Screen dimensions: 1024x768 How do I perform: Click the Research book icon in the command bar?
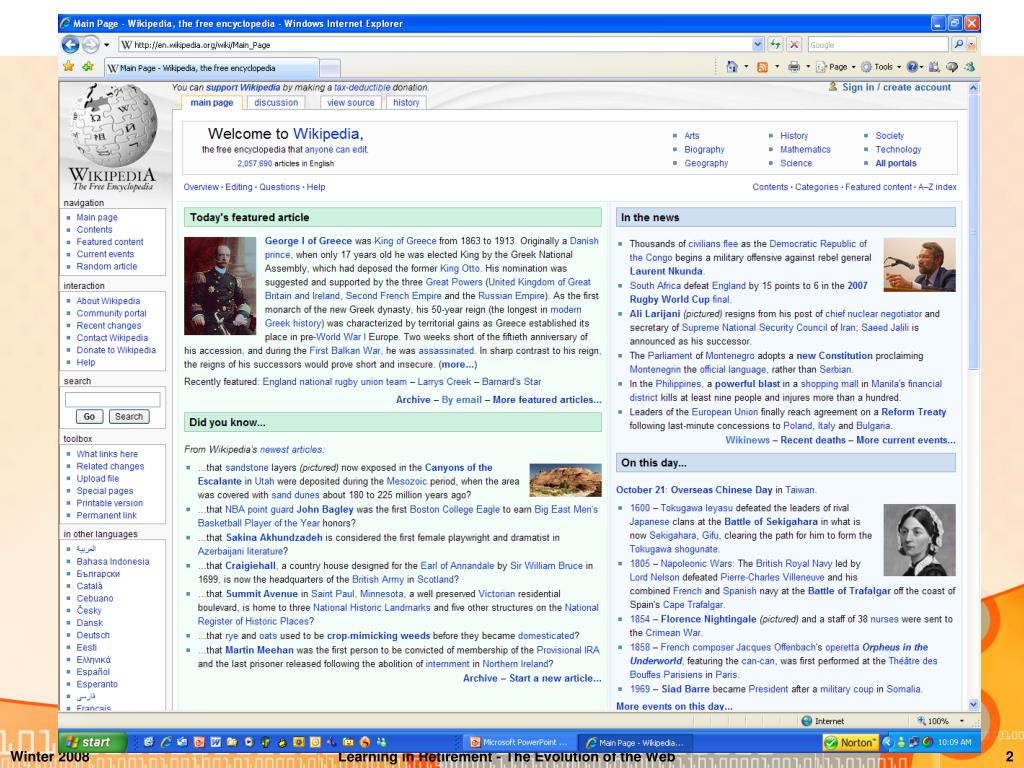934,67
